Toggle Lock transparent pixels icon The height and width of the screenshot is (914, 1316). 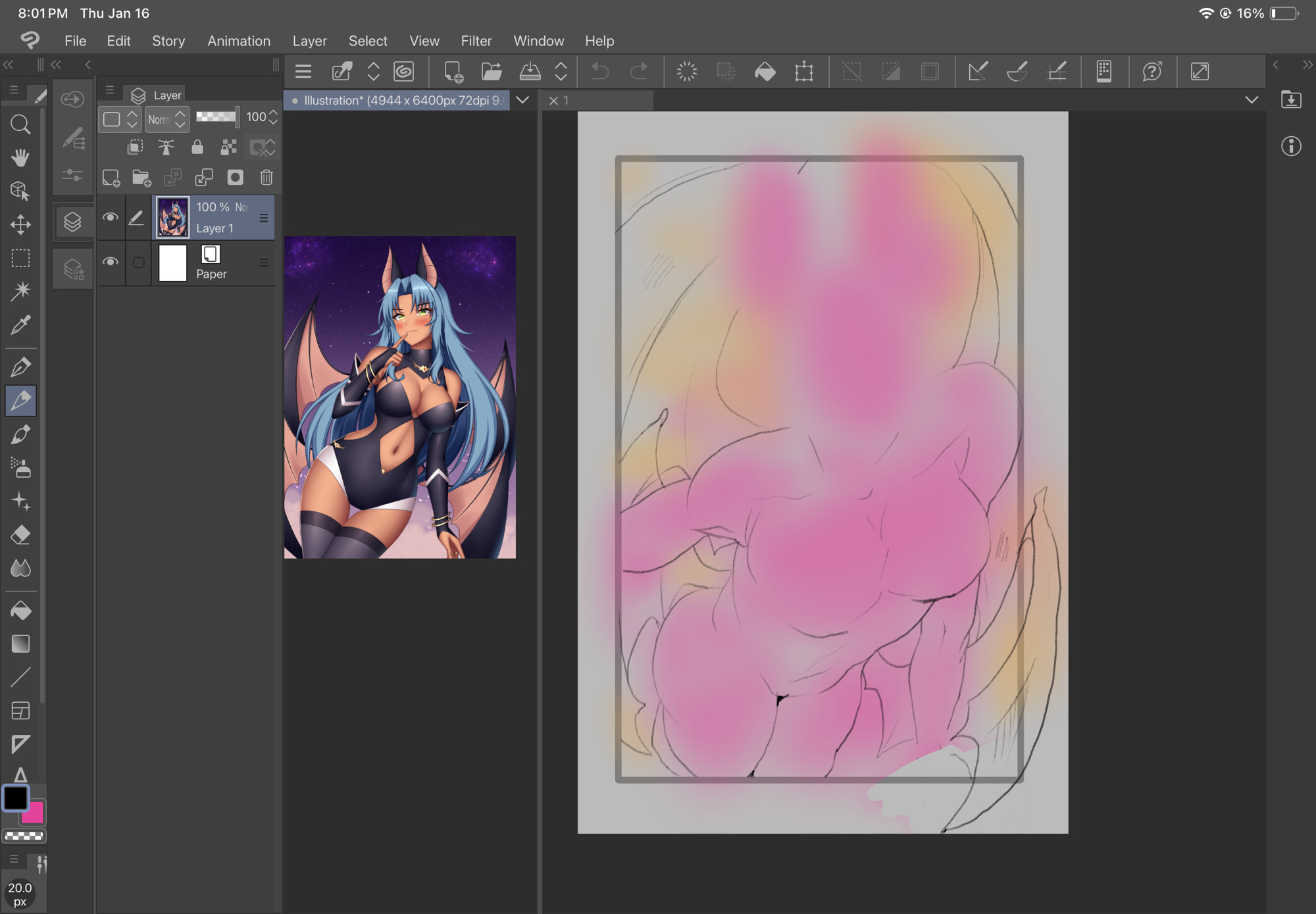point(228,147)
